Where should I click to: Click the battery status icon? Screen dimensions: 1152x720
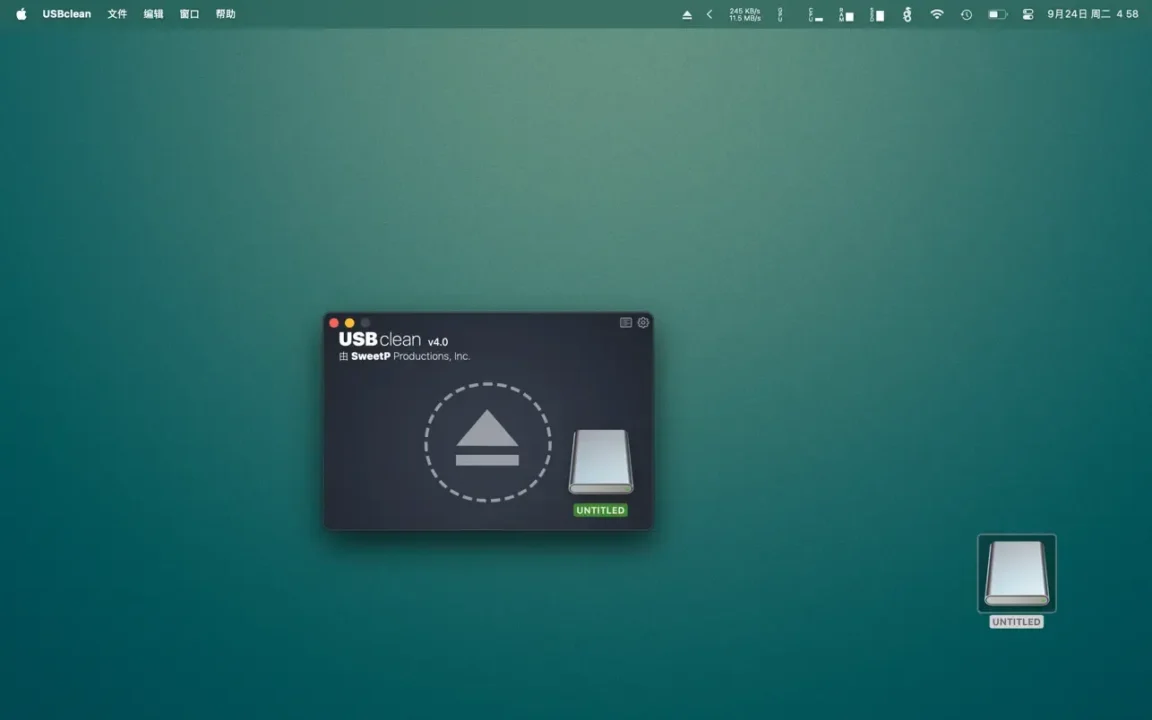997,15
